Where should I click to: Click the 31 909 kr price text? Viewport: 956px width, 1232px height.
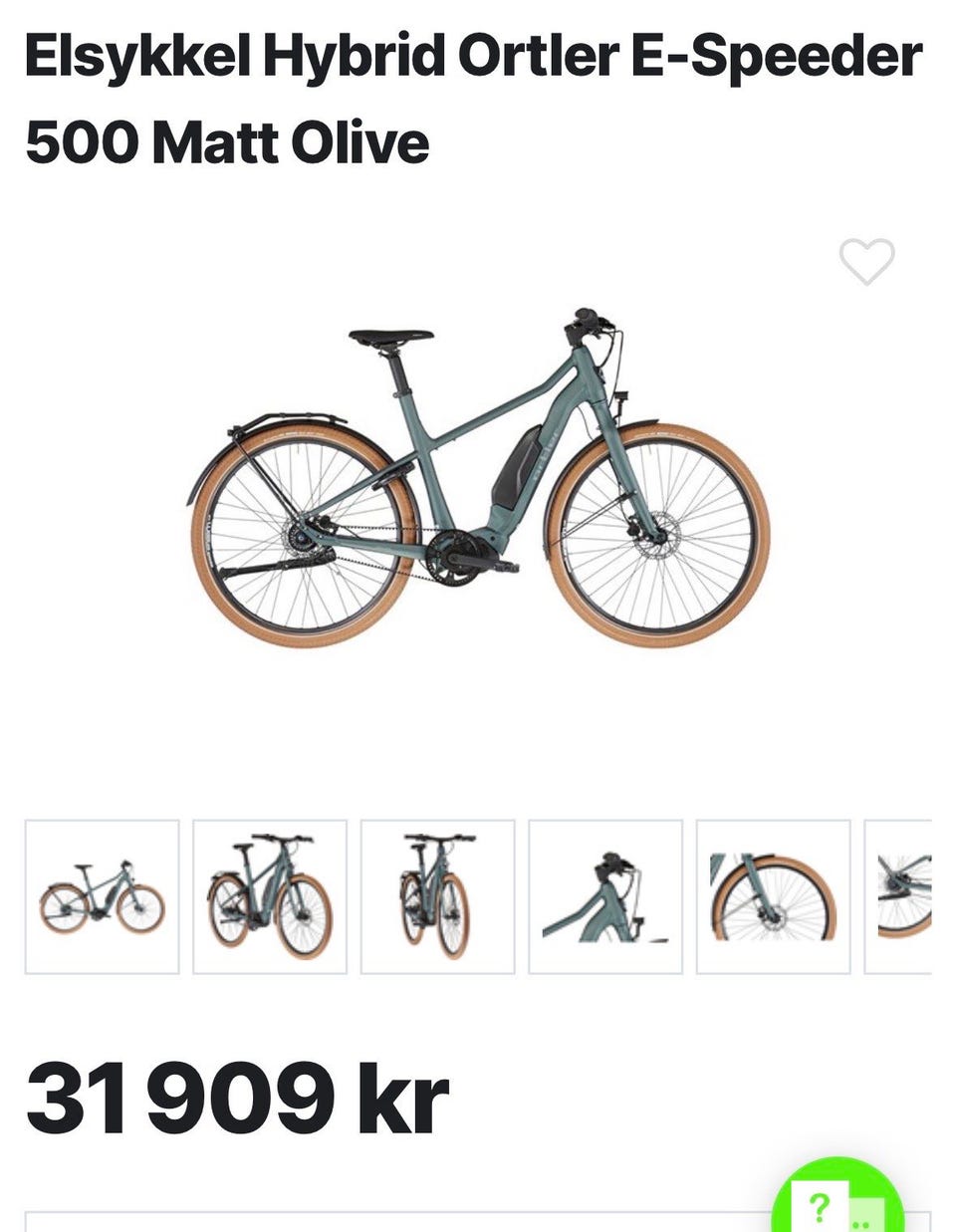237,1099
